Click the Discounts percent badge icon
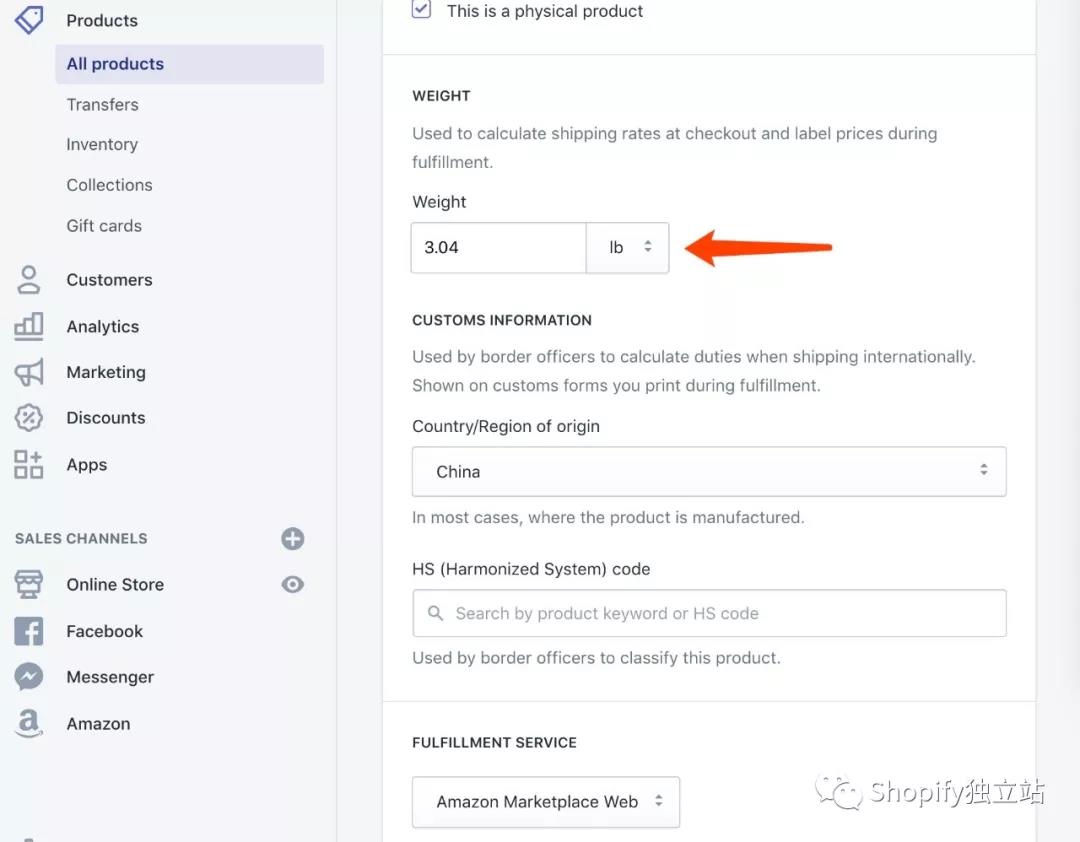This screenshot has height=842, width=1080. tap(29, 418)
